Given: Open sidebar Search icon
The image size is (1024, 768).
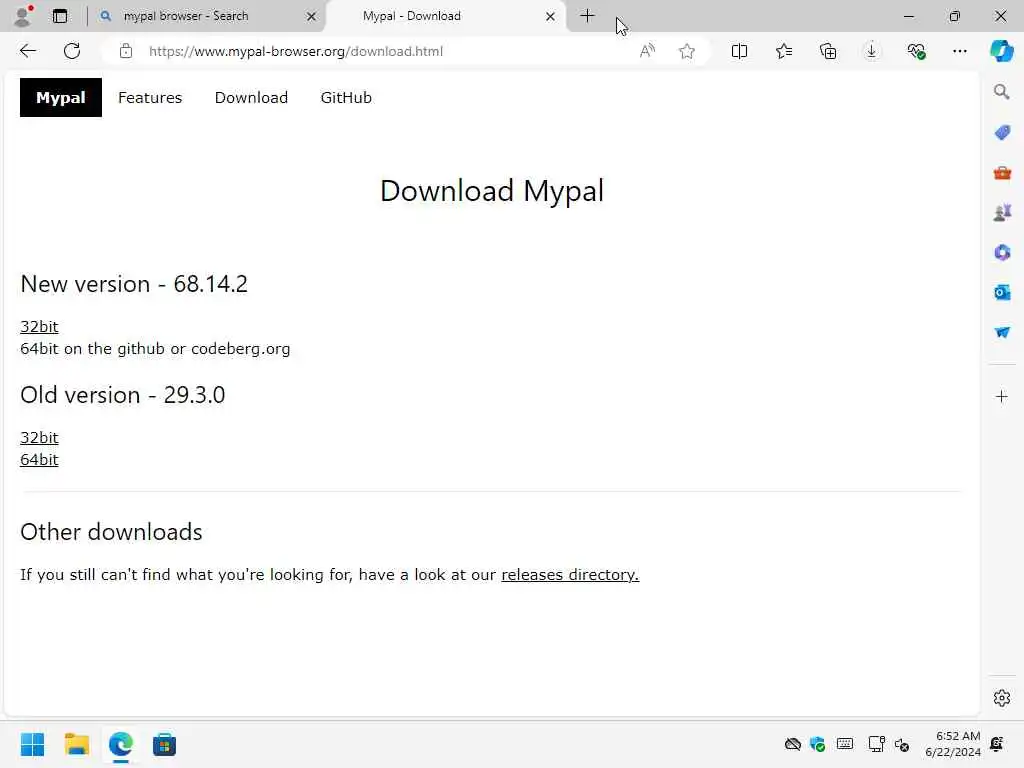Looking at the screenshot, I should pyautogui.click(x=1002, y=92).
